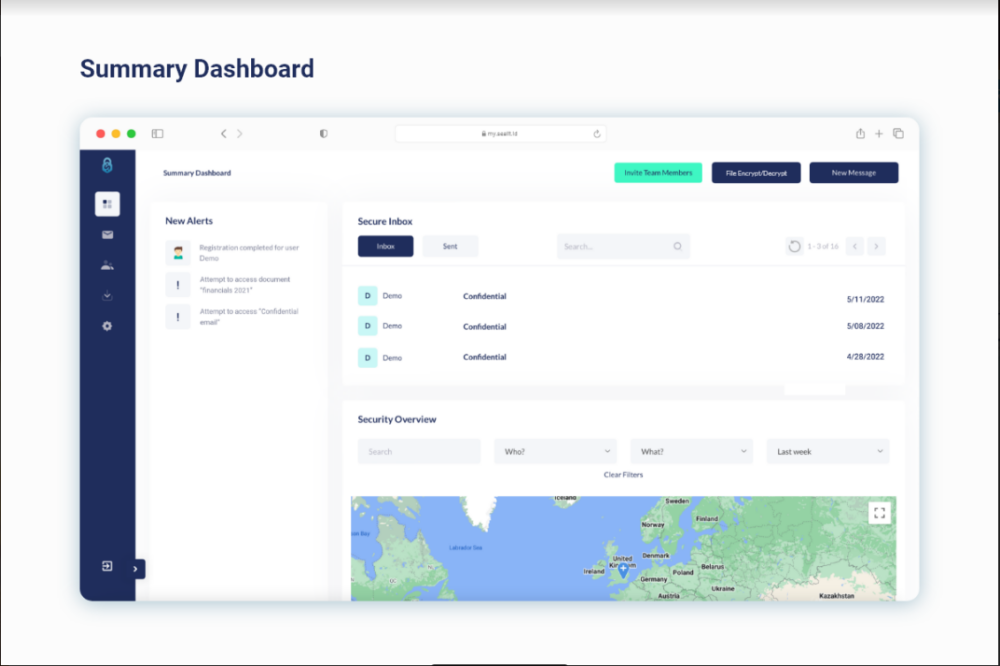Open the What? filter dropdown
The image size is (1000, 666).
tap(691, 452)
